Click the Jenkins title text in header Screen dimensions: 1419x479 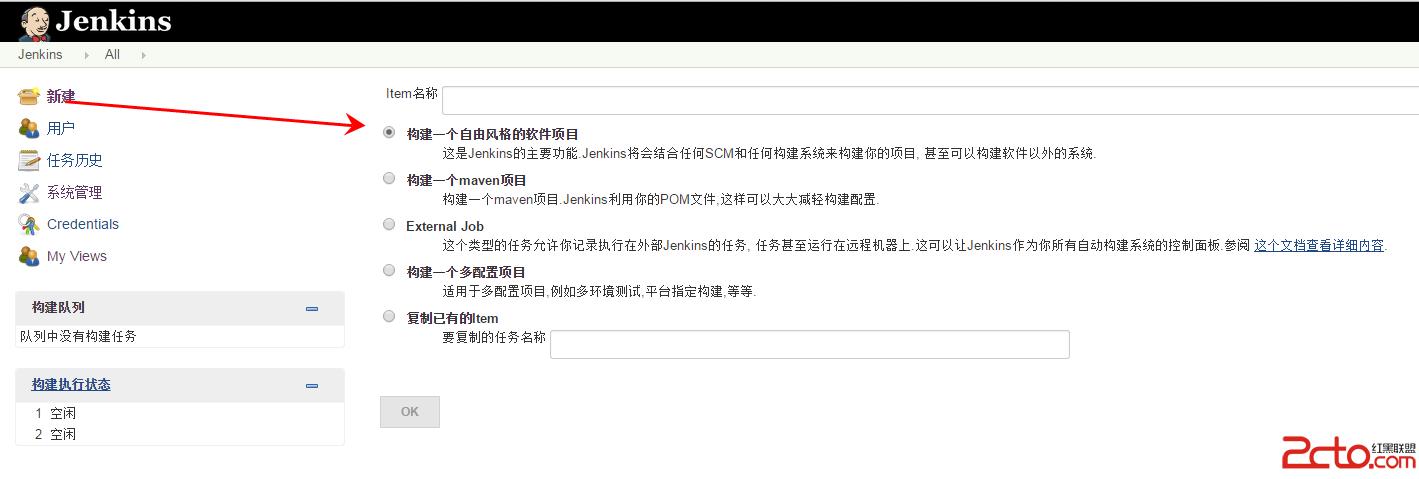coord(113,21)
